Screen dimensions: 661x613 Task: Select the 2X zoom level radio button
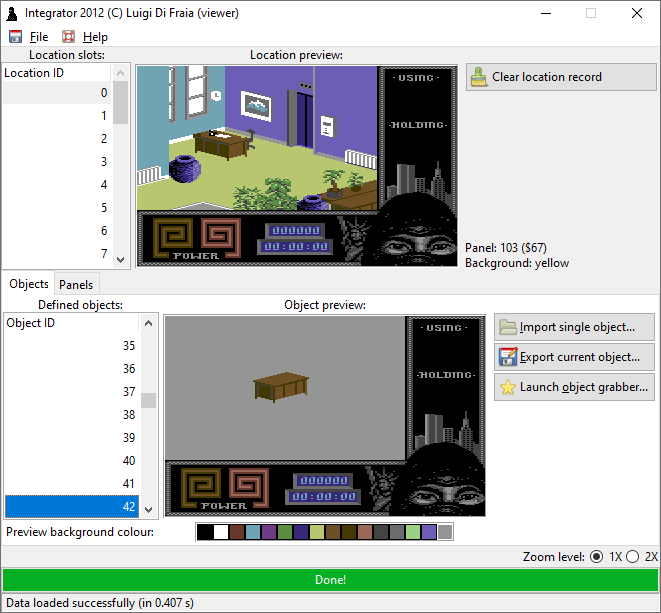(x=632, y=556)
